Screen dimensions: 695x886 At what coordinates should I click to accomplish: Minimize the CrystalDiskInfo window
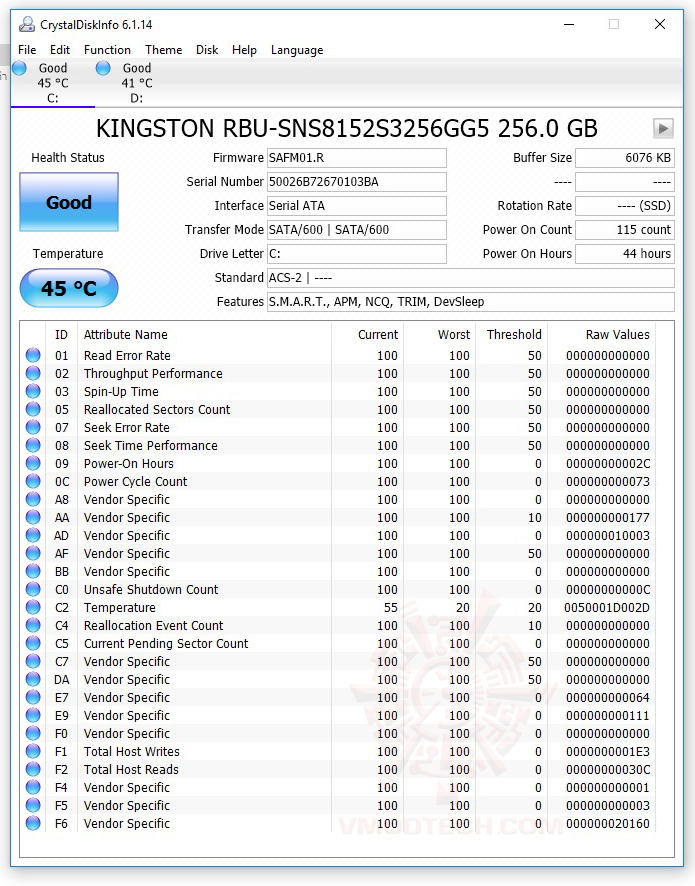click(x=569, y=24)
